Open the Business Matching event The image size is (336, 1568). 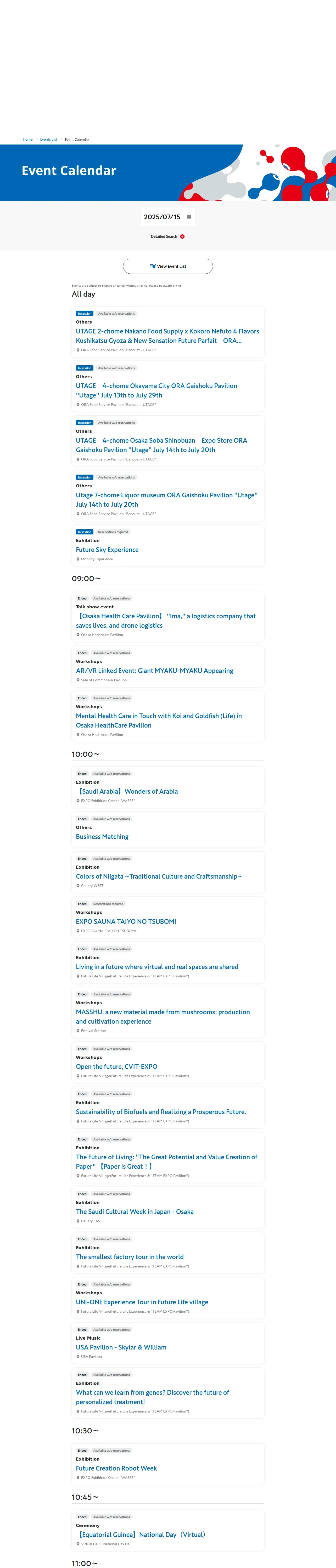tap(102, 837)
